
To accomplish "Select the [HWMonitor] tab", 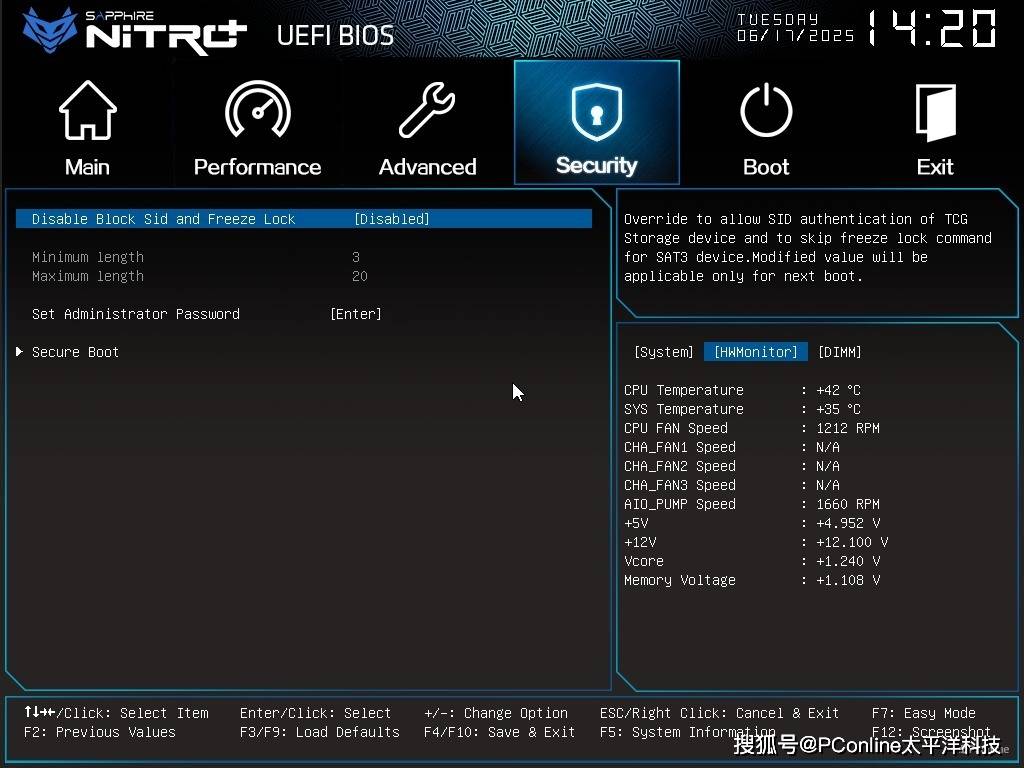I will (x=755, y=352).
